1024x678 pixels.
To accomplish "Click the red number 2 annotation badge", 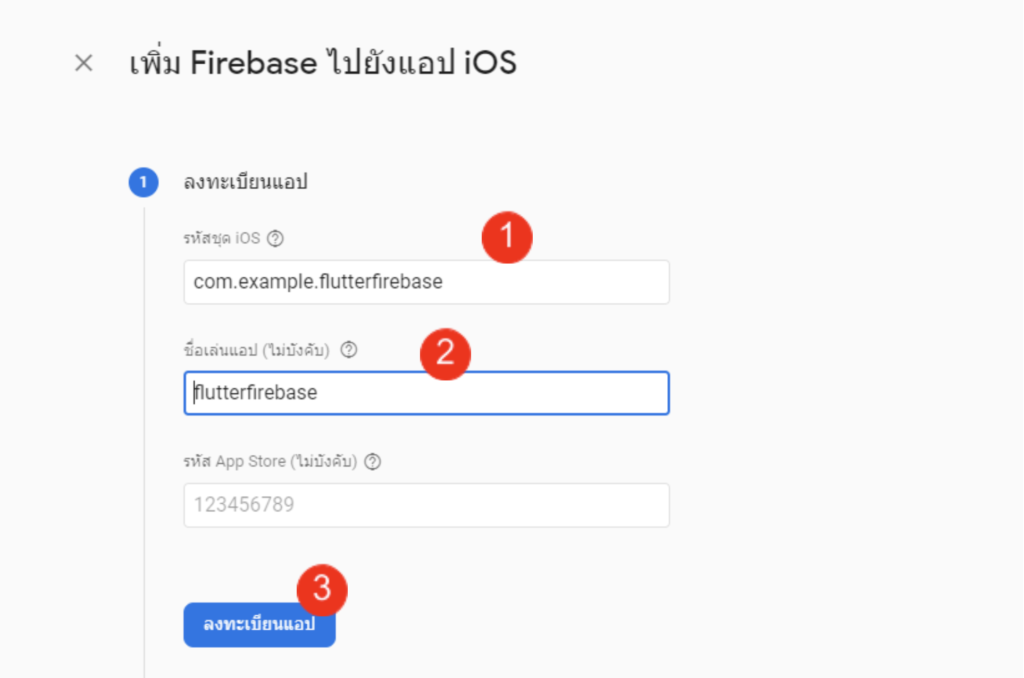I will click(445, 354).
